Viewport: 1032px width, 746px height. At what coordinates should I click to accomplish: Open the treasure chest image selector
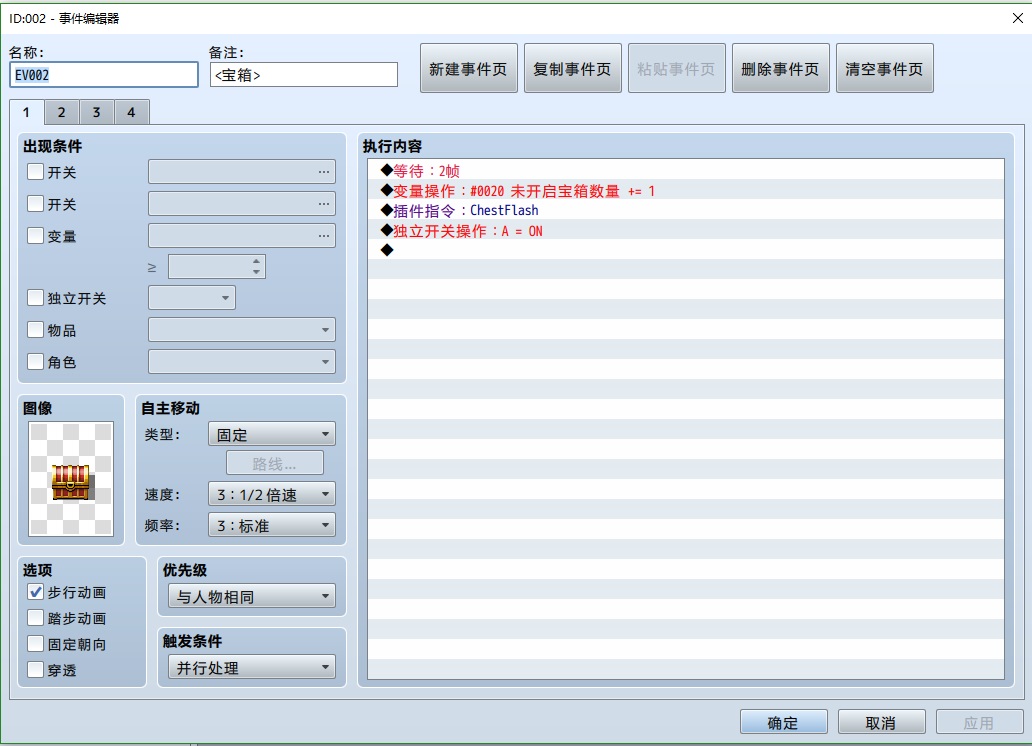71,479
